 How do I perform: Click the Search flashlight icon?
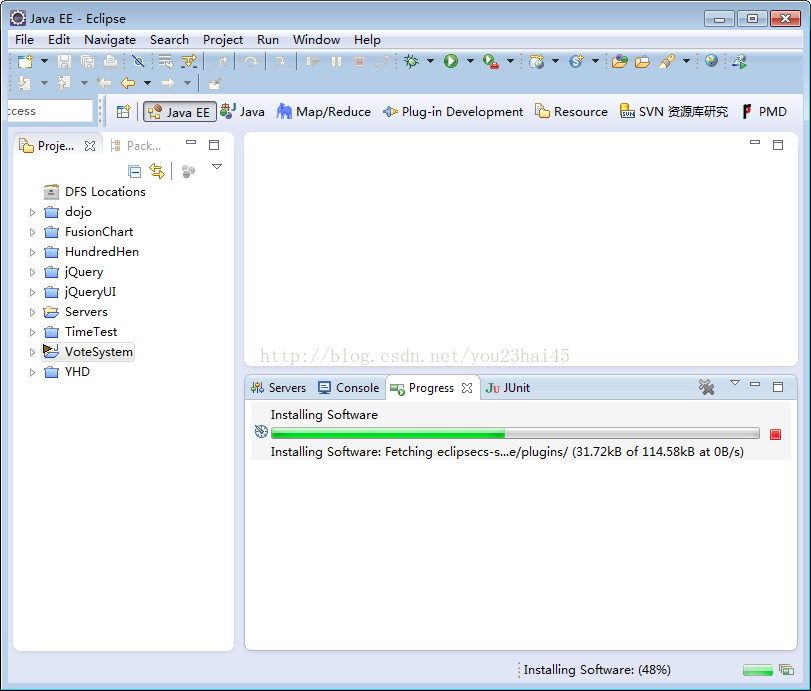point(667,62)
